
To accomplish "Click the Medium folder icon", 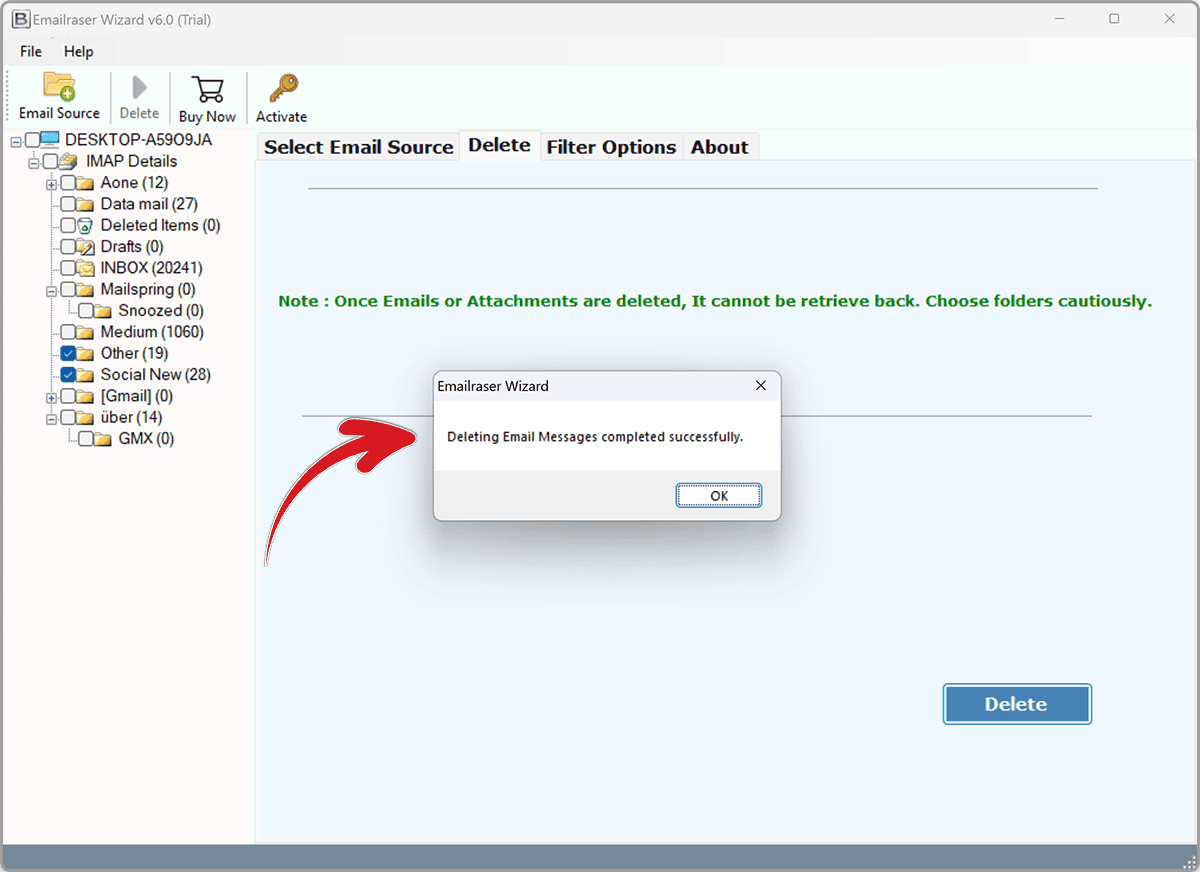I will pos(85,332).
